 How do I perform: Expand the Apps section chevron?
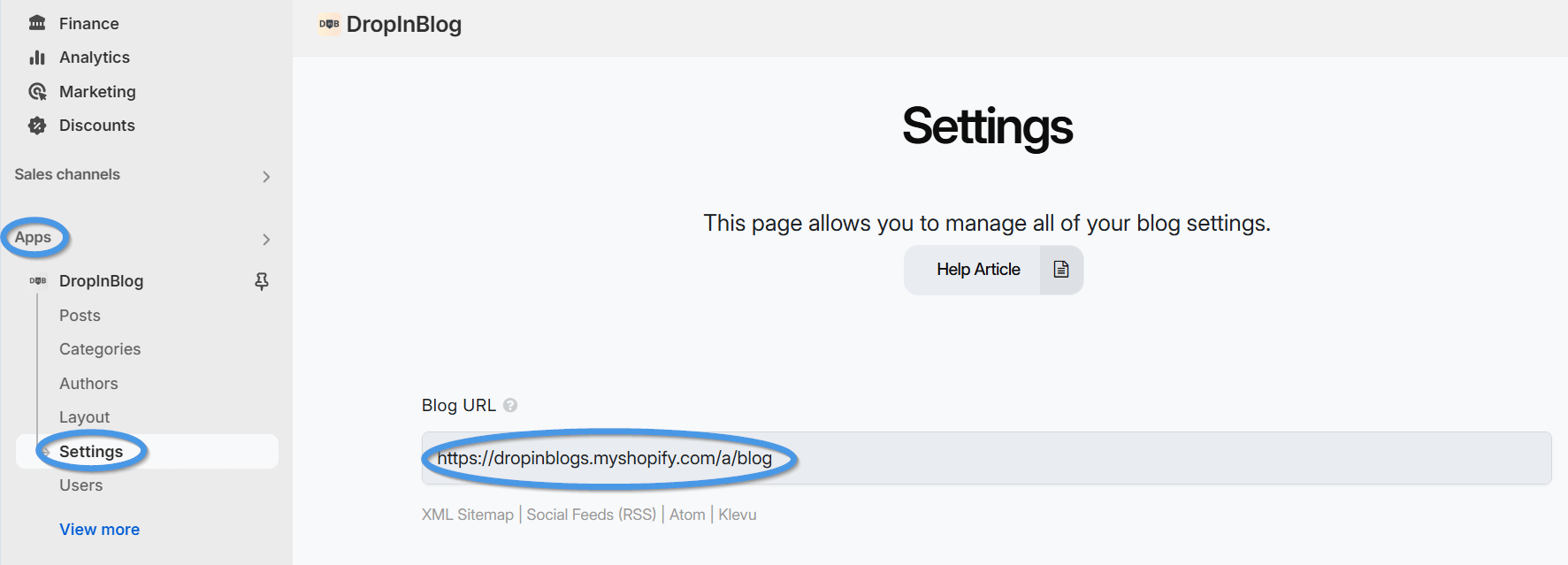tap(266, 240)
